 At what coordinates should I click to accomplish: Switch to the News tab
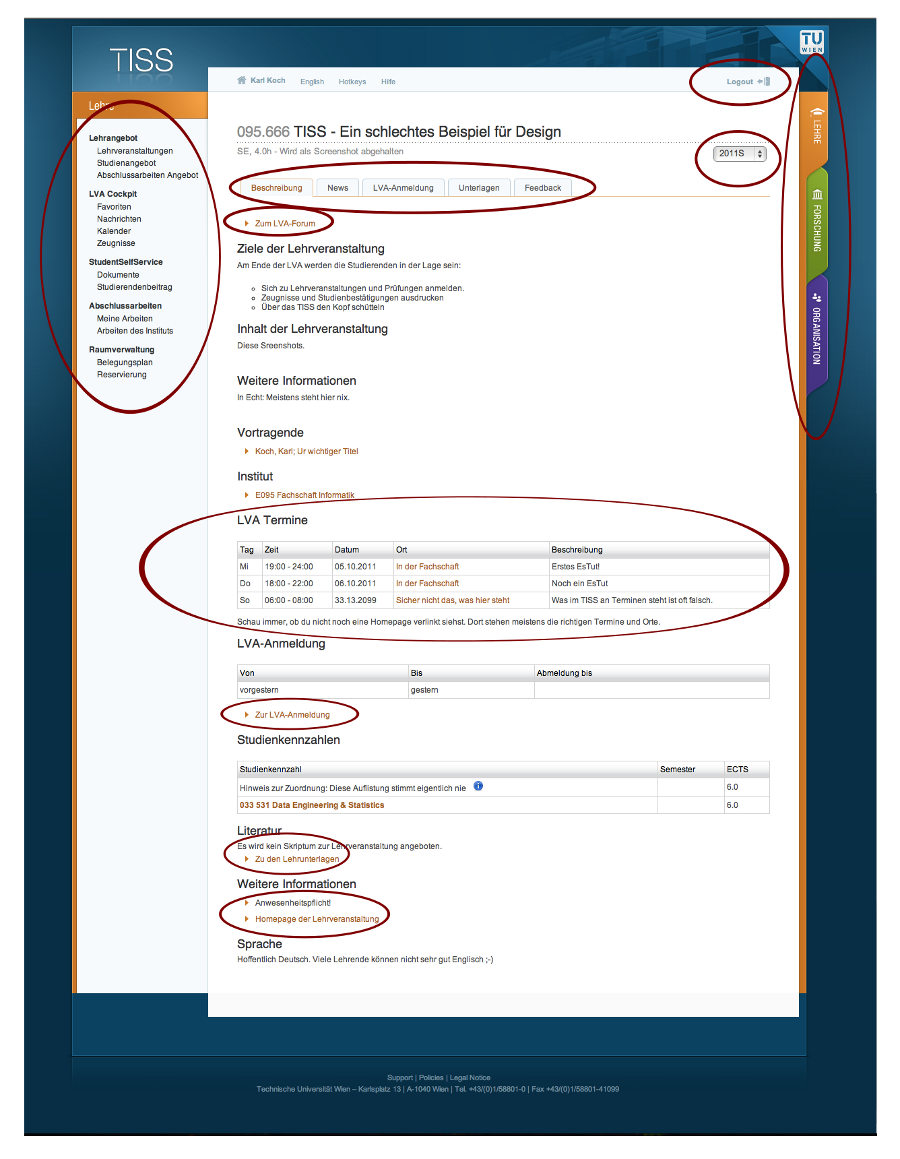338,188
